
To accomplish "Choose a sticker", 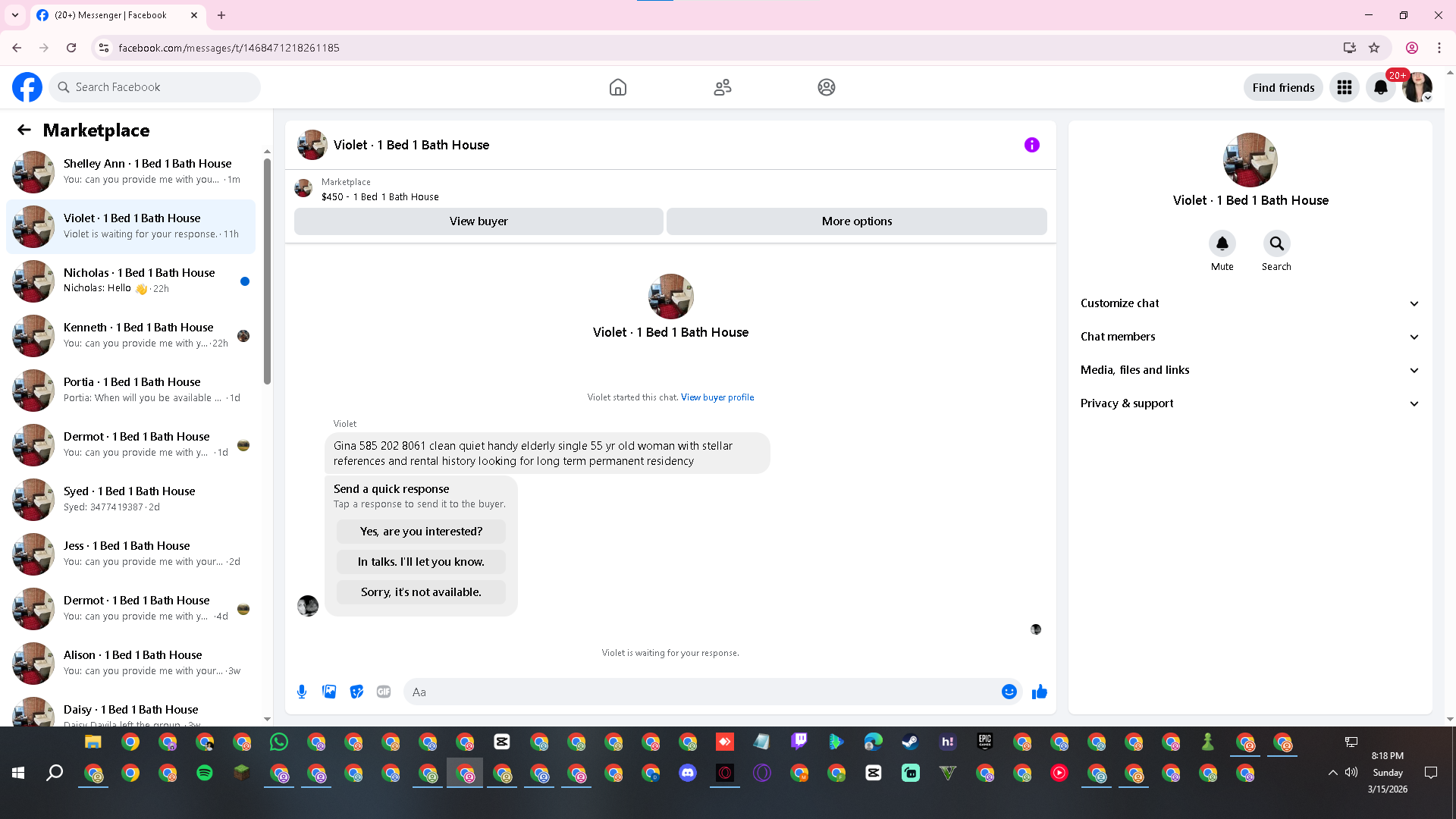I will (x=356, y=692).
